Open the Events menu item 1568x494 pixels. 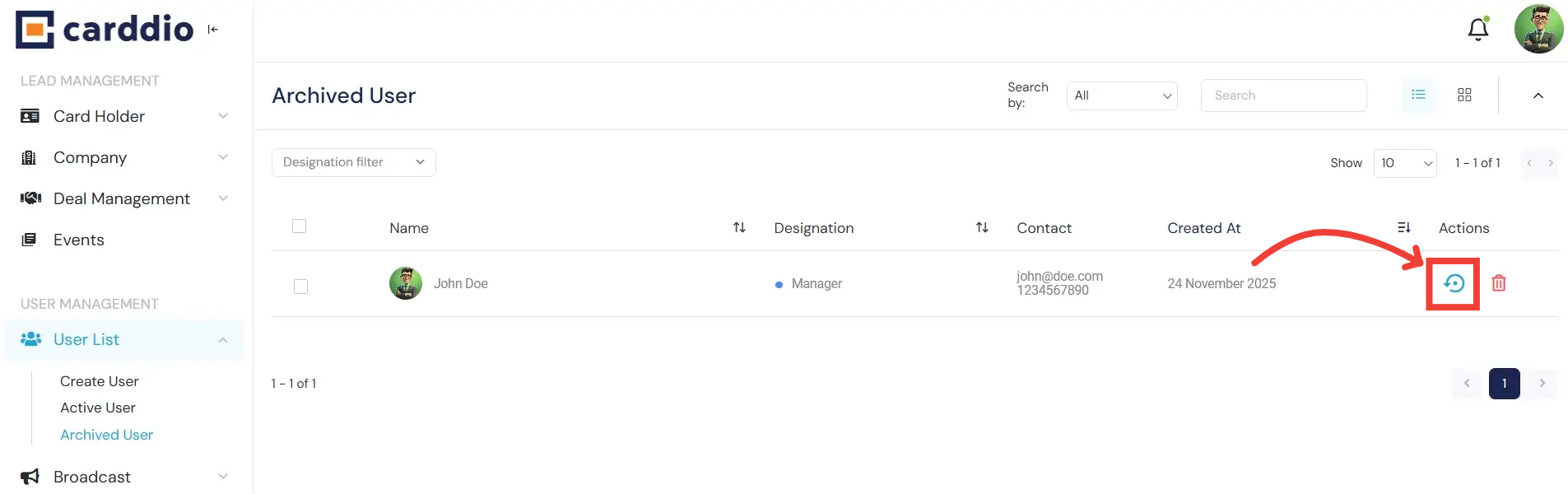click(x=79, y=240)
